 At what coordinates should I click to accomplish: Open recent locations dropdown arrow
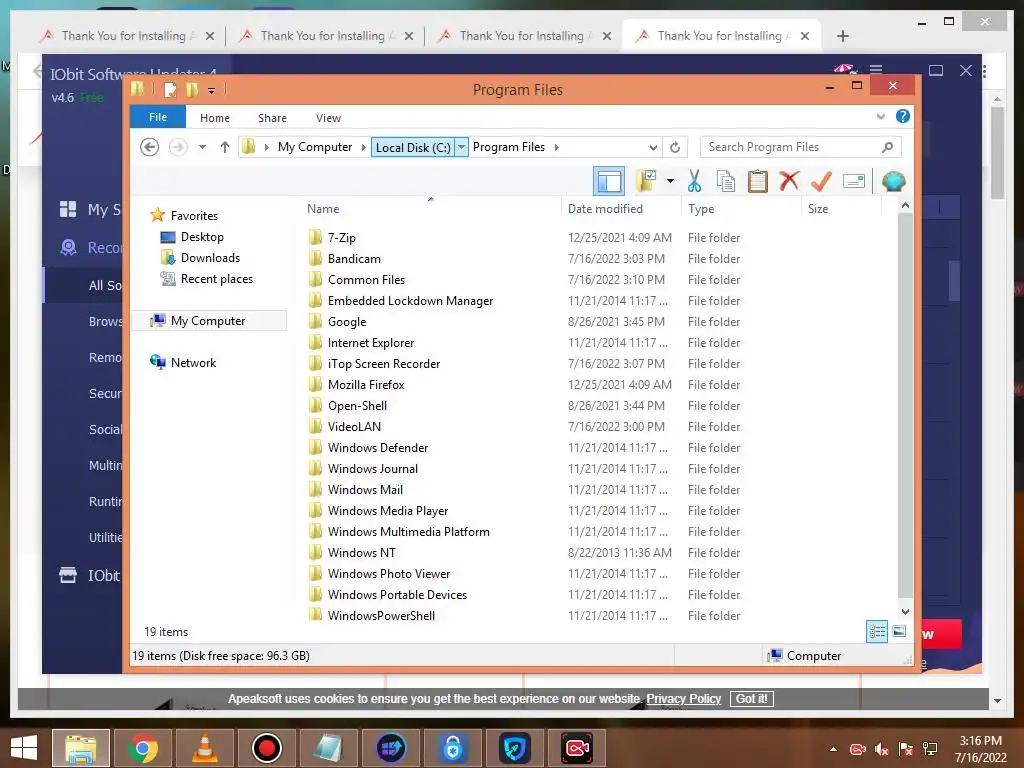pos(202,147)
